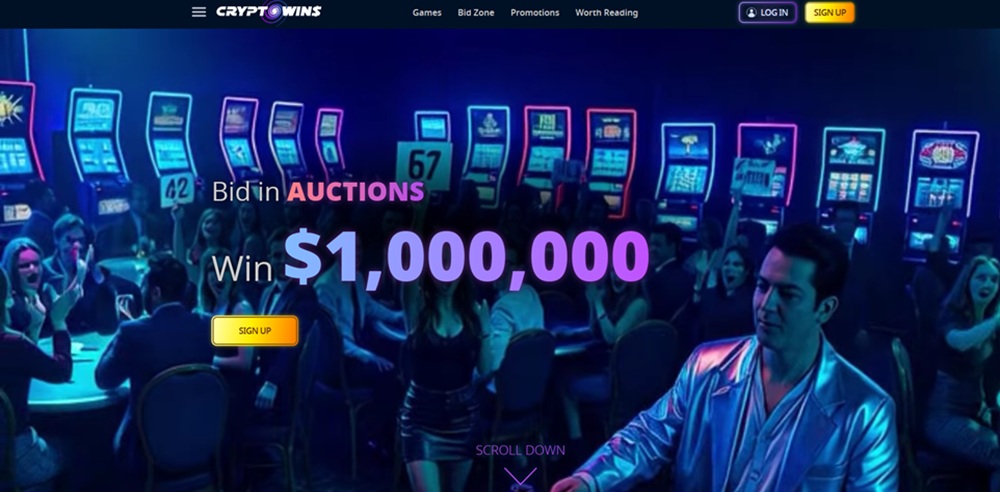1000x492 pixels.
Task: Click the CryptoWins logo
Action: (x=268, y=11)
